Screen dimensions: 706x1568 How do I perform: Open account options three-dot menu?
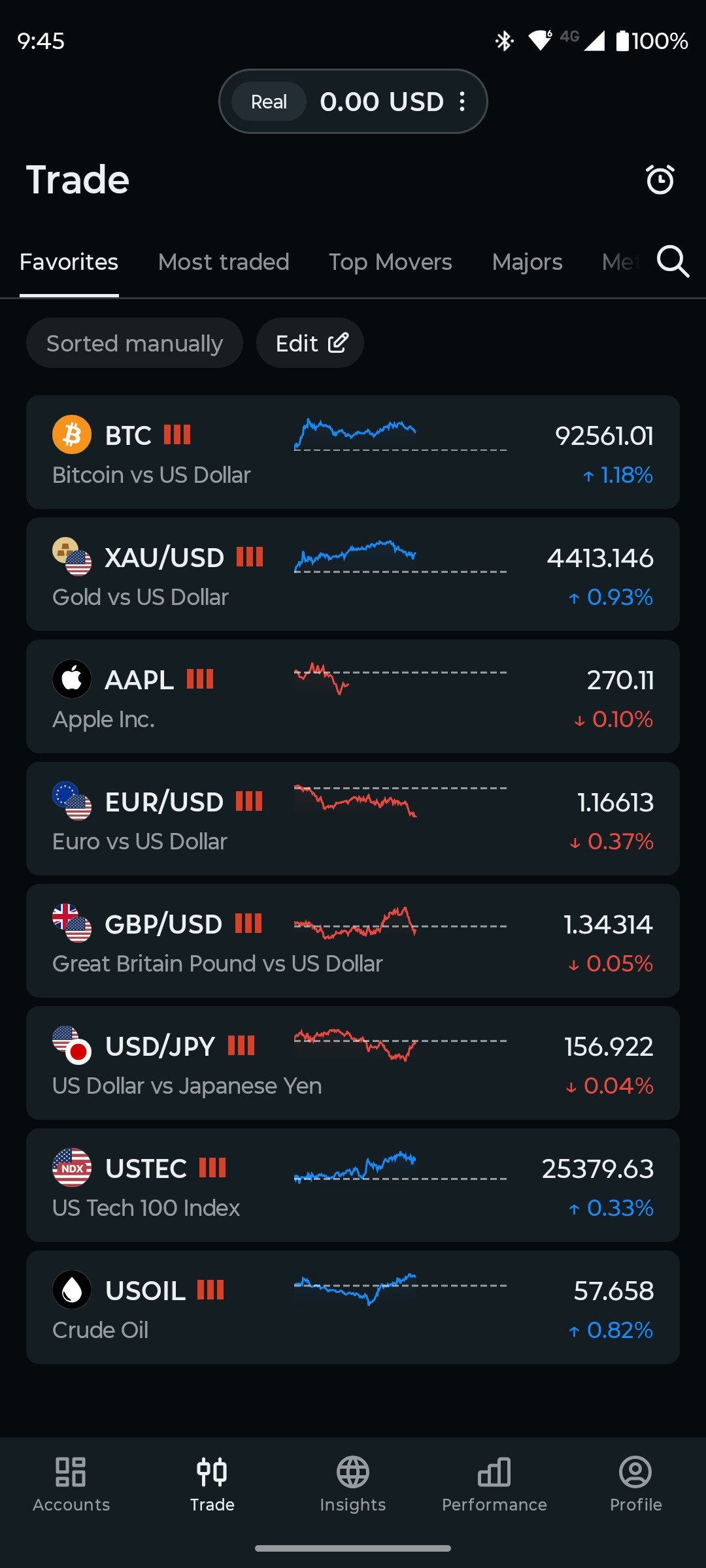coord(462,101)
